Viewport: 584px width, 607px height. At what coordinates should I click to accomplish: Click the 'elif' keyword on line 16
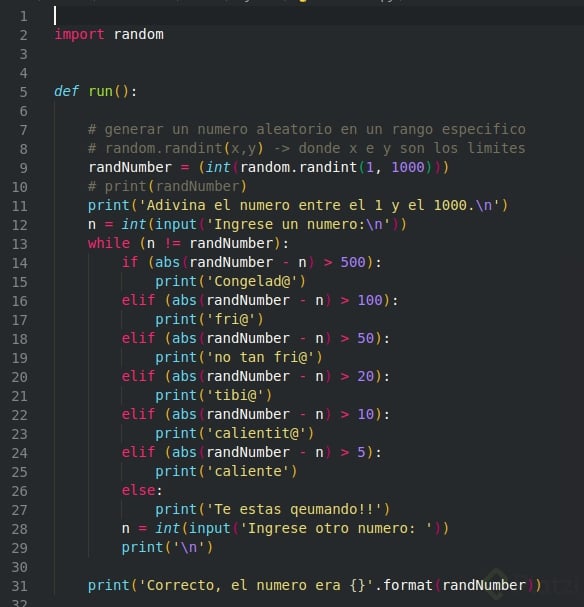click(x=139, y=300)
